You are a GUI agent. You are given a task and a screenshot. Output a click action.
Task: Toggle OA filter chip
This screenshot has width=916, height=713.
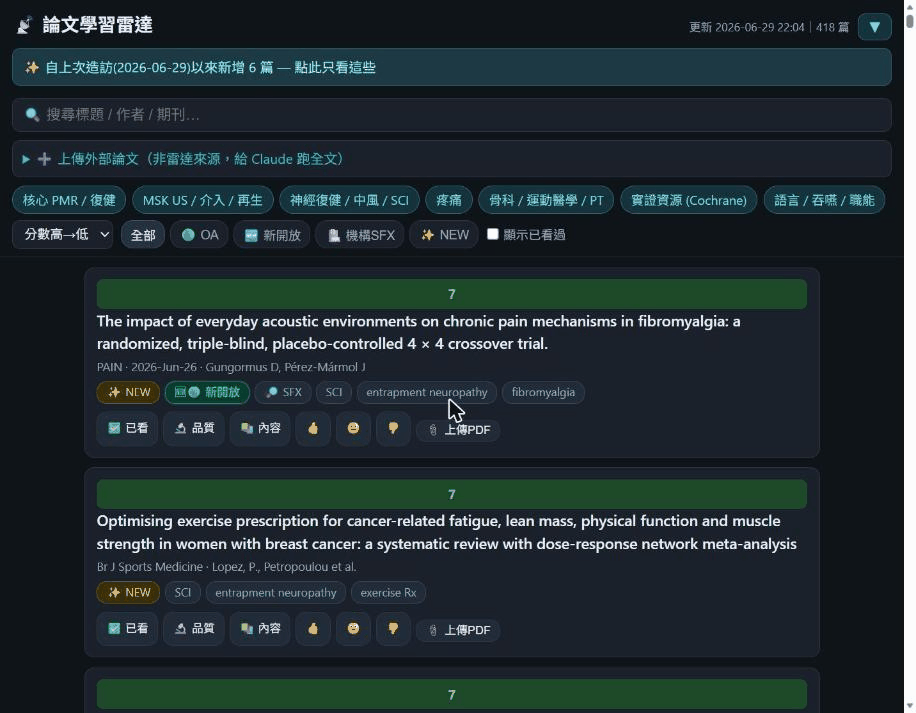199,235
